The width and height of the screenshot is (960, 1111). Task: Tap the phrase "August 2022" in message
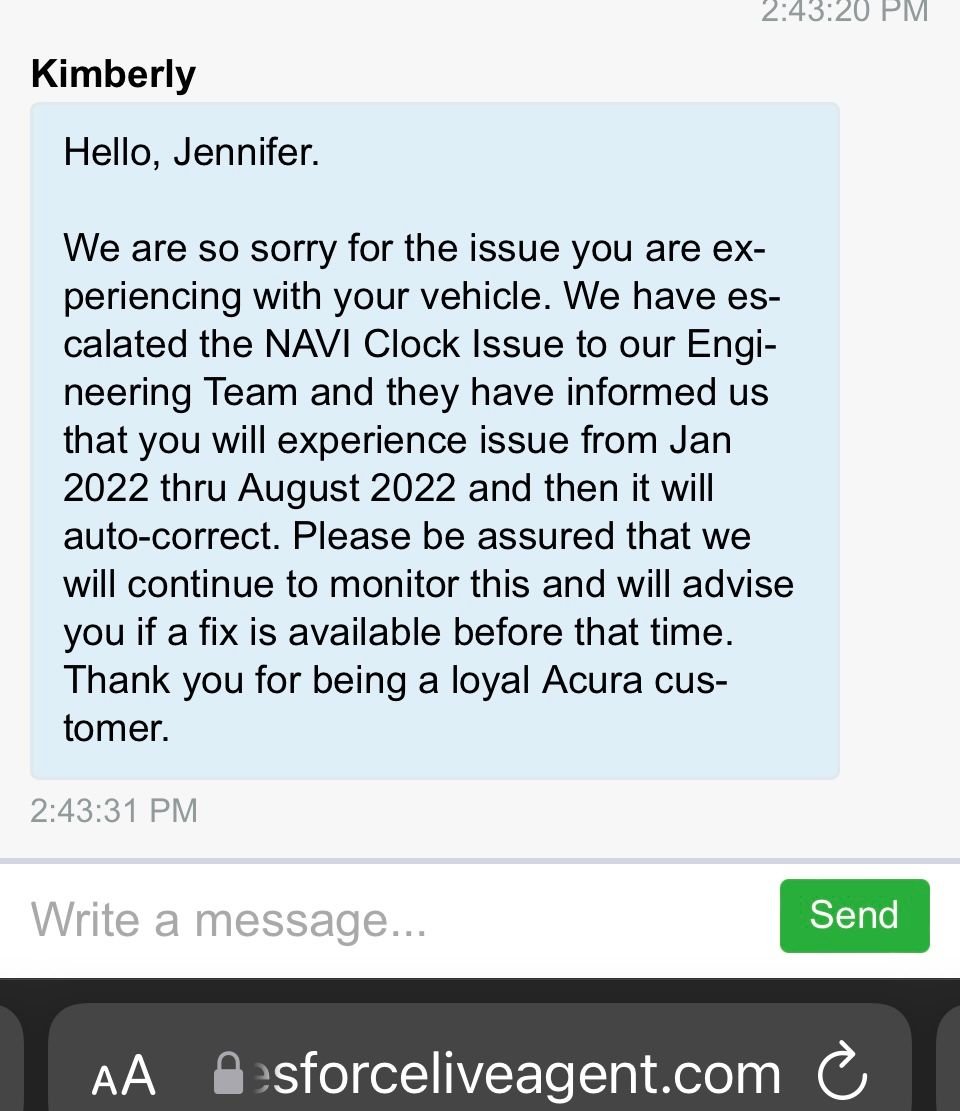coord(347,488)
